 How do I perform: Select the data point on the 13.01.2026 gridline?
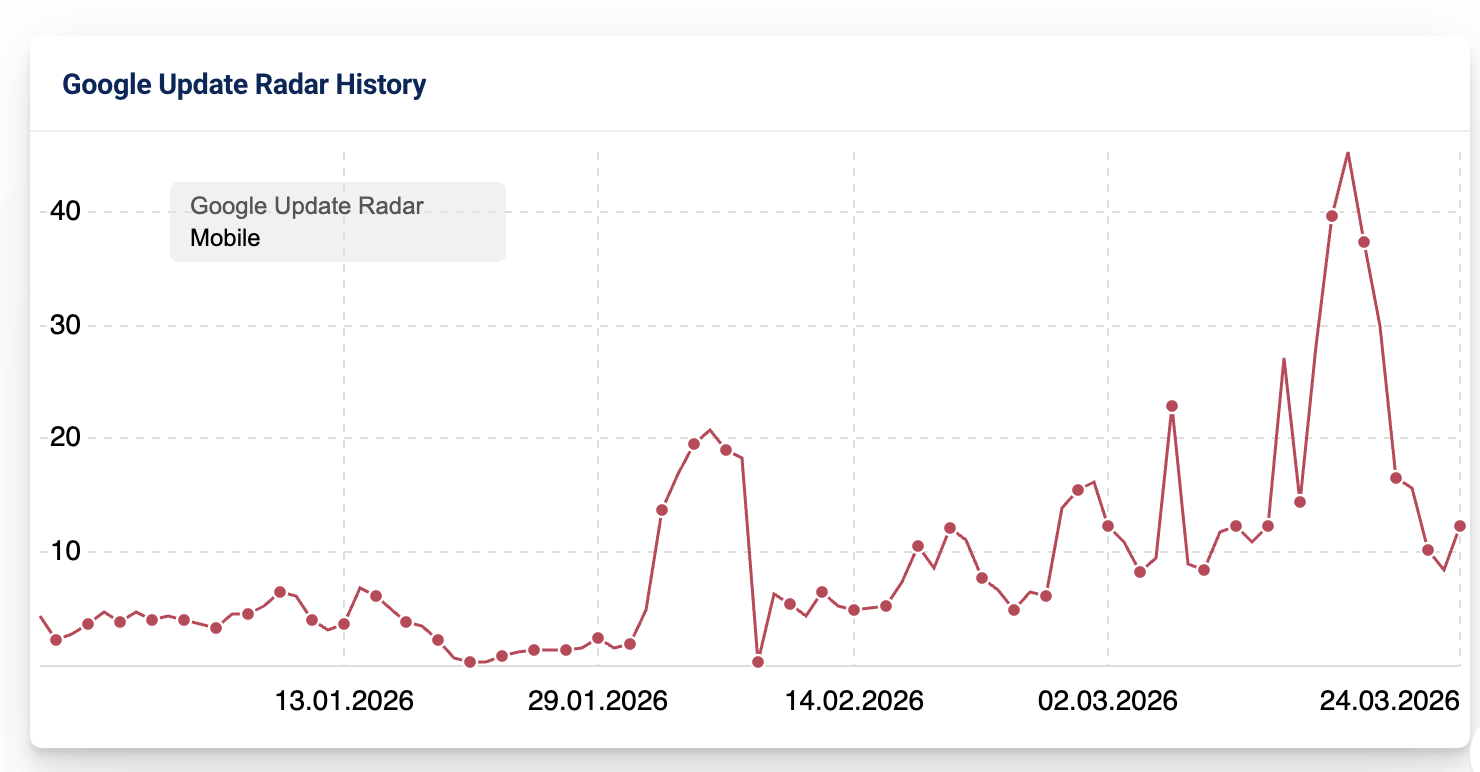[x=344, y=624]
